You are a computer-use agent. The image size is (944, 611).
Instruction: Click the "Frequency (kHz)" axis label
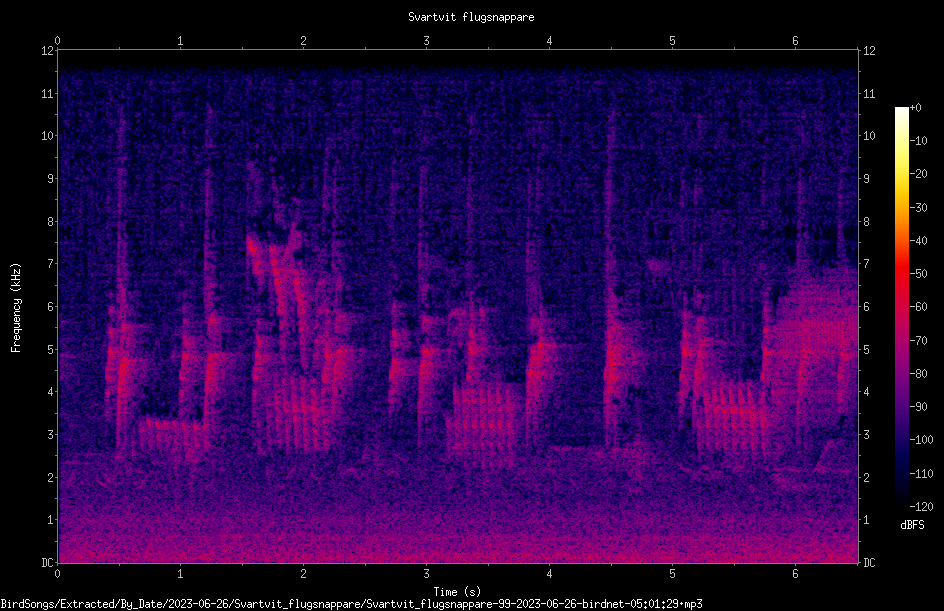pos(16,308)
